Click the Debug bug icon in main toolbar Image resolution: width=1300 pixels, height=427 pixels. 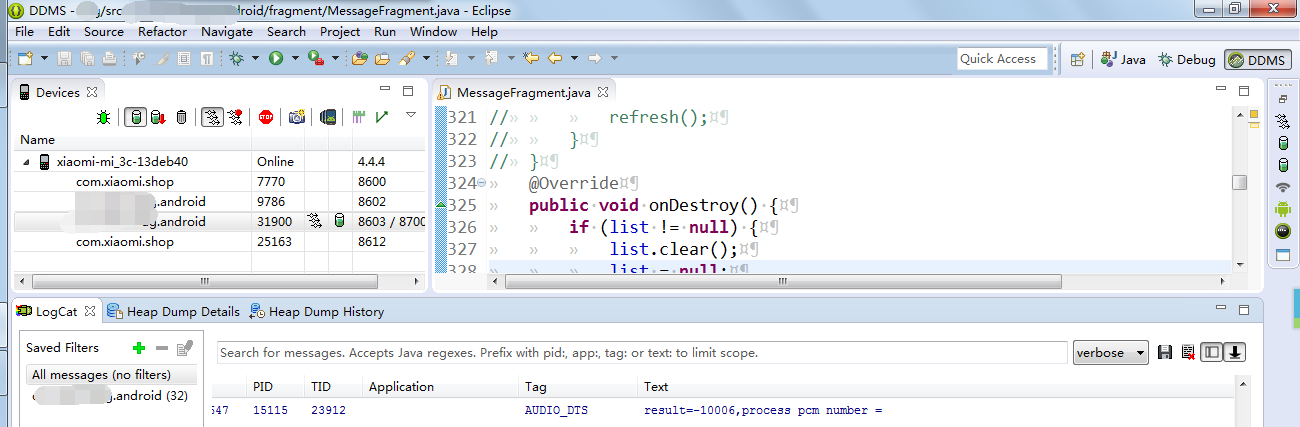pos(236,59)
